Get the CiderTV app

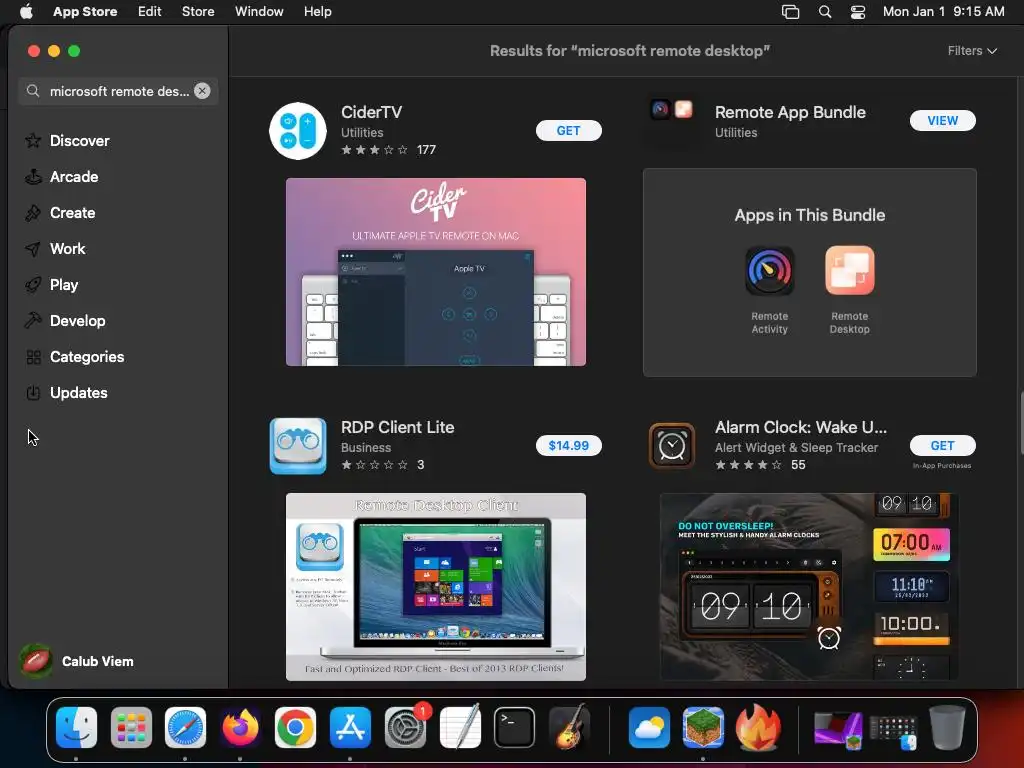[568, 131]
